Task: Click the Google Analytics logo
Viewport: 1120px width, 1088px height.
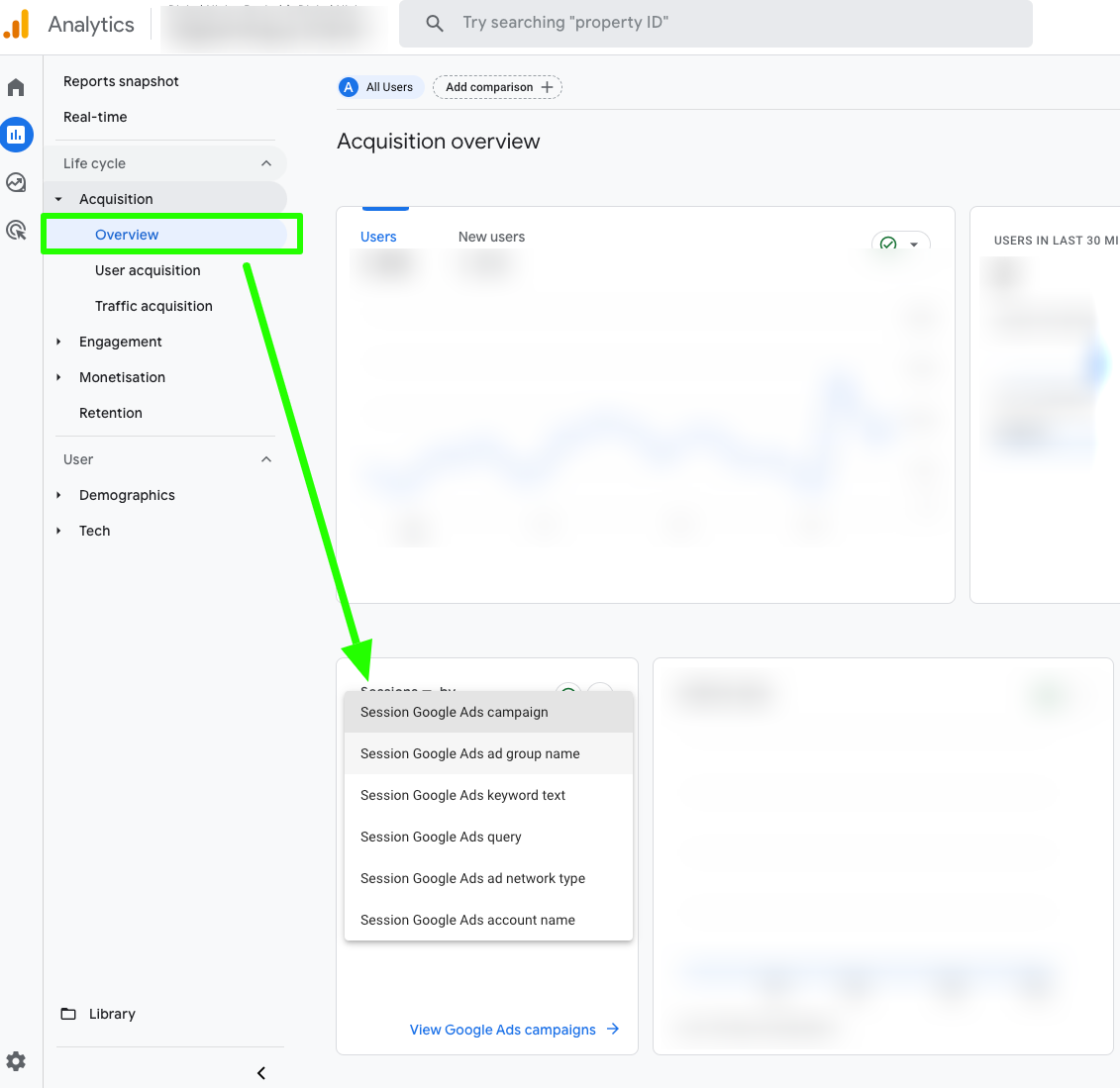Action: (x=16, y=23)
